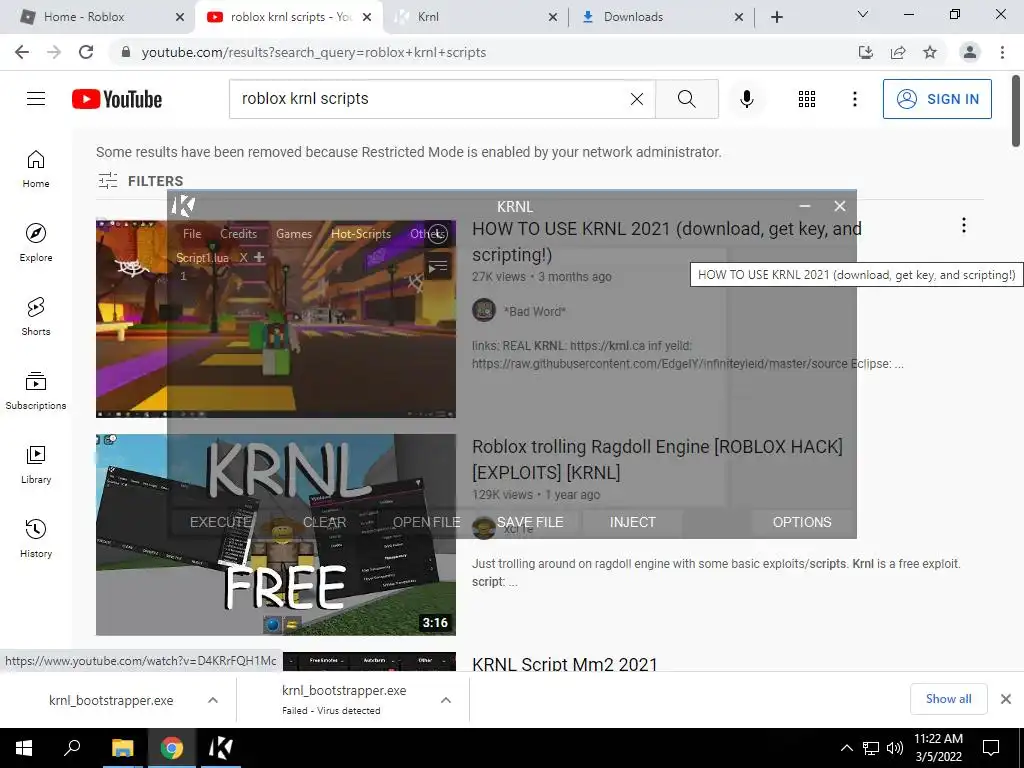
Task: Start voice search with the microphone icon
Action: tap(746, 99)
